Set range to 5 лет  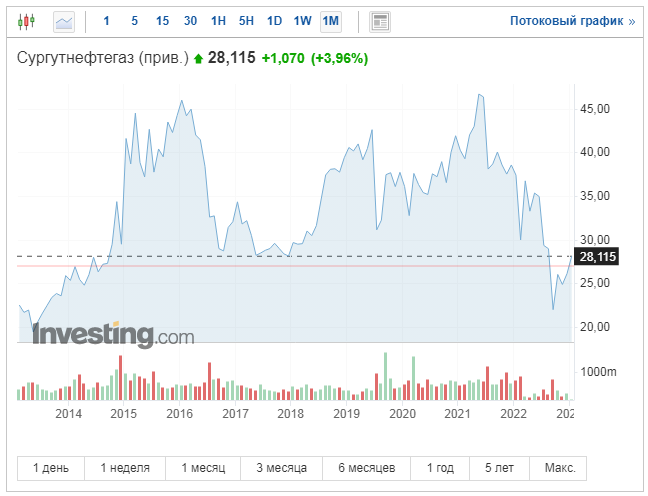(501, 468)
